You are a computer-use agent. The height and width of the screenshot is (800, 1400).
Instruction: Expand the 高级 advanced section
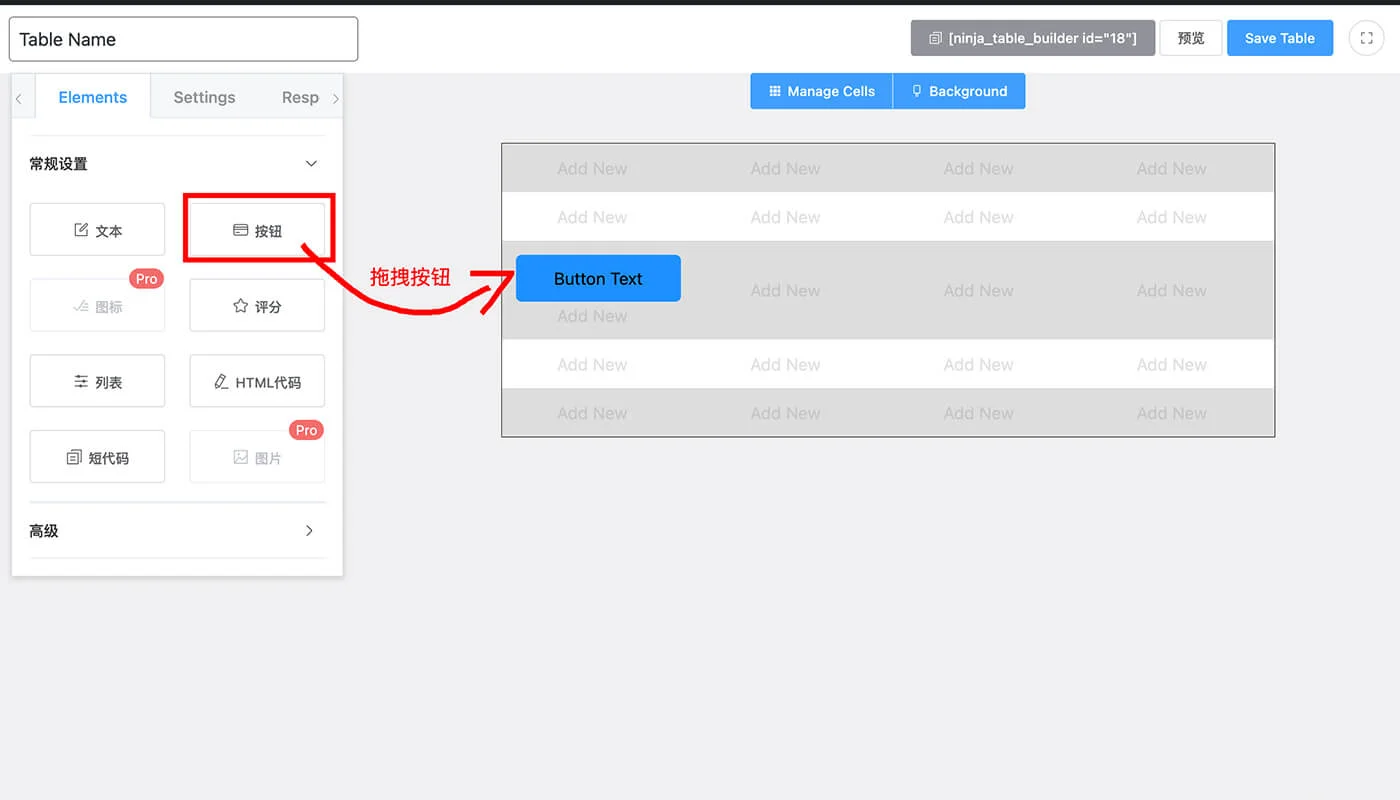(309, 531)
